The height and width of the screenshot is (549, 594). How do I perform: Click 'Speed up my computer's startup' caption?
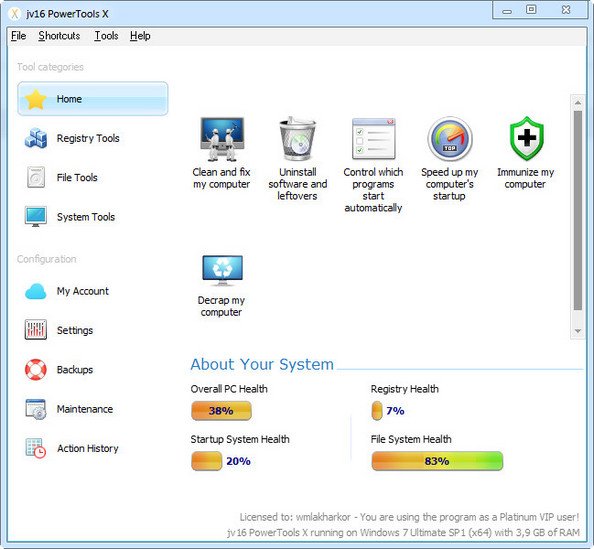coord(450,184)
